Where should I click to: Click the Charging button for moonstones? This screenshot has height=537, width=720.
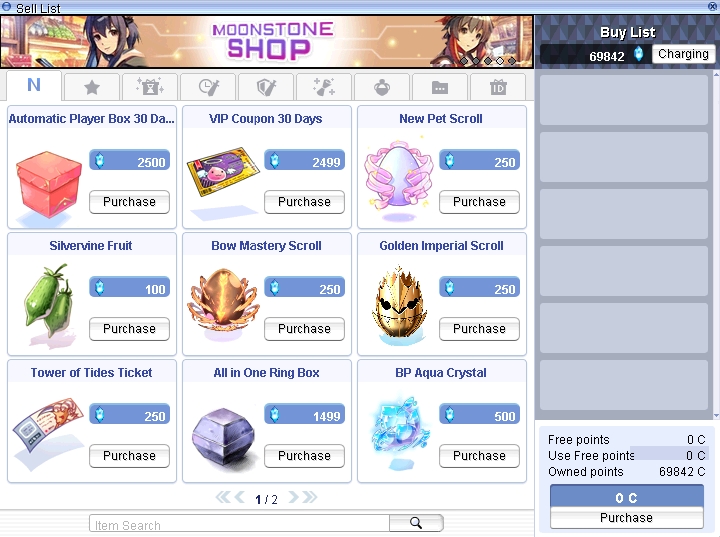683,54
